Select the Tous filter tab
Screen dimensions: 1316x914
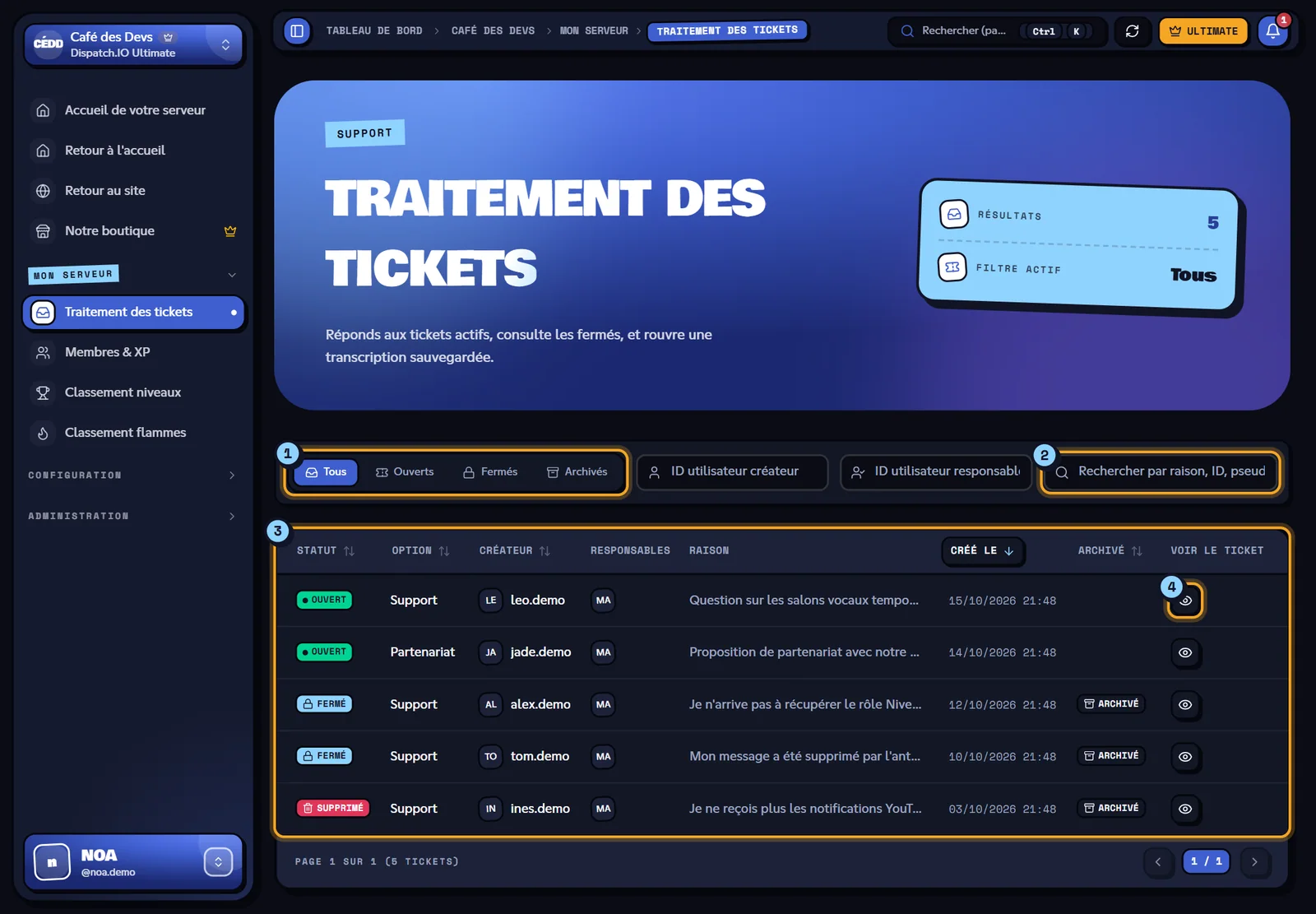tap(326, 472)
